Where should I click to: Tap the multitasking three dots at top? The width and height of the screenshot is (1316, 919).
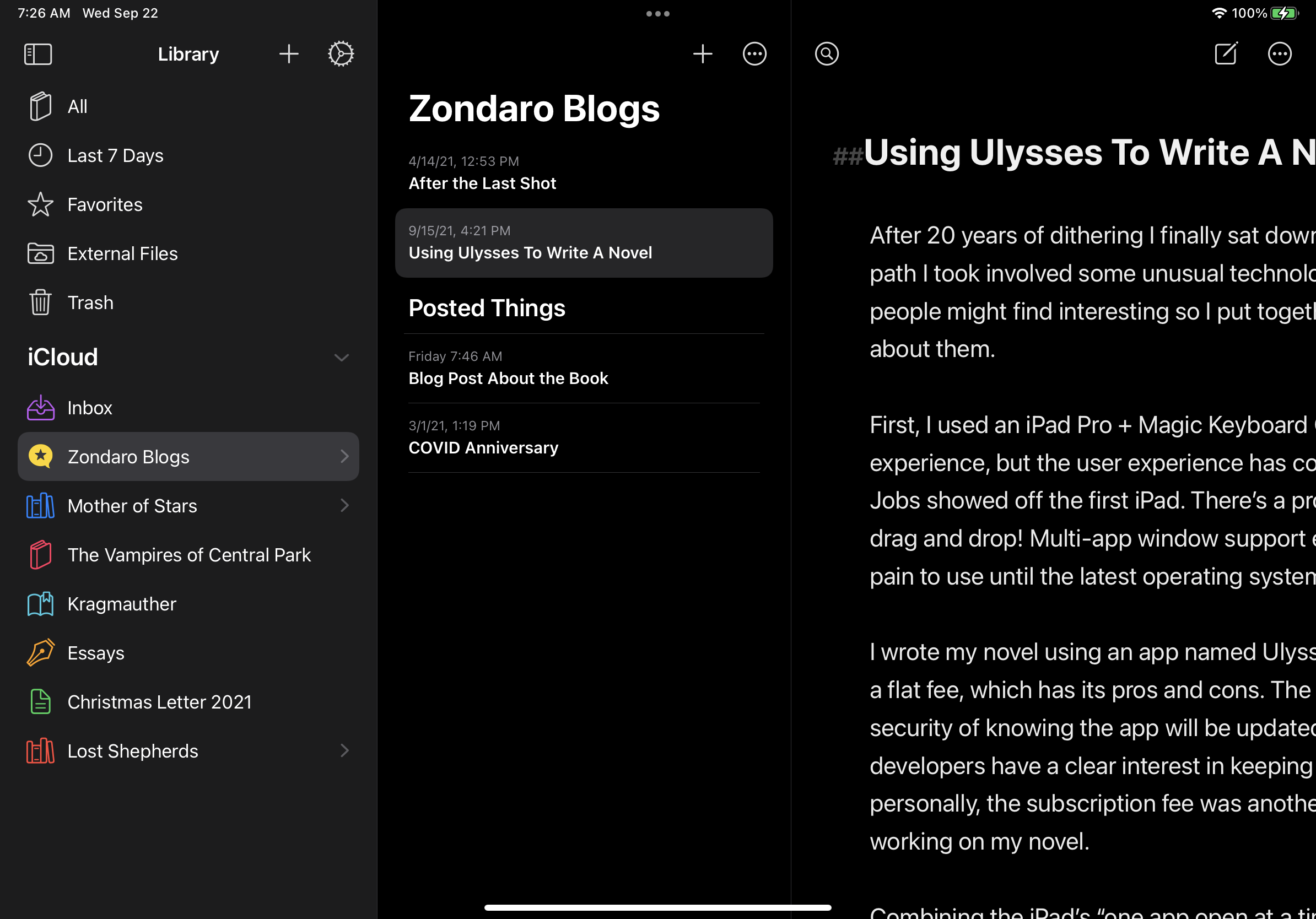click(x=657, y=14)
